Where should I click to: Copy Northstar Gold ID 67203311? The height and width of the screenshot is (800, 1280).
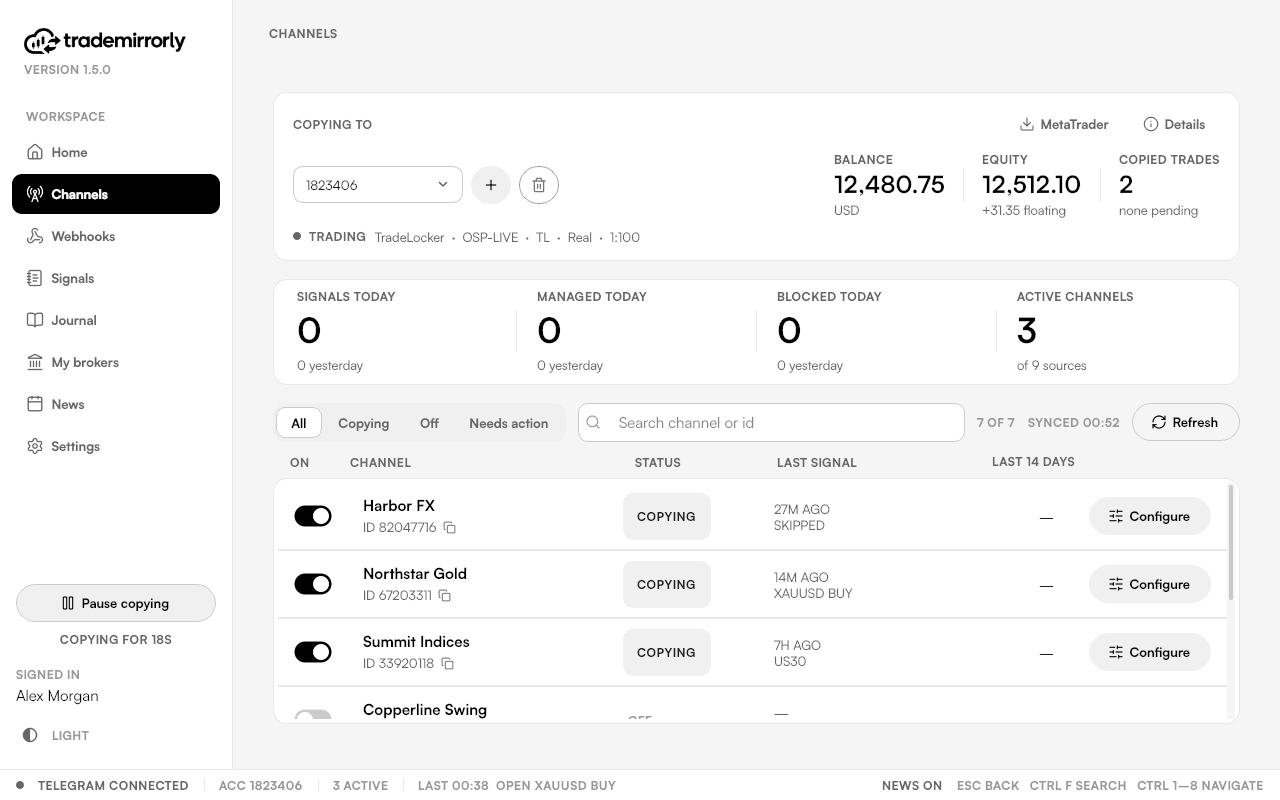tap(445, 595)
